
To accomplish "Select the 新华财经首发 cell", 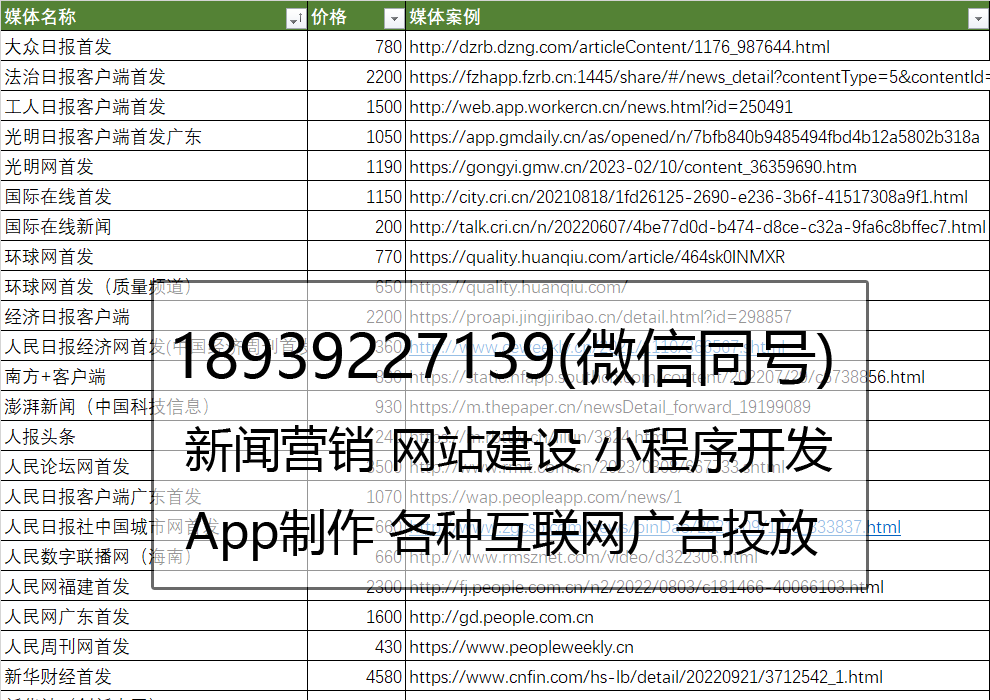I will click(154, 676).
